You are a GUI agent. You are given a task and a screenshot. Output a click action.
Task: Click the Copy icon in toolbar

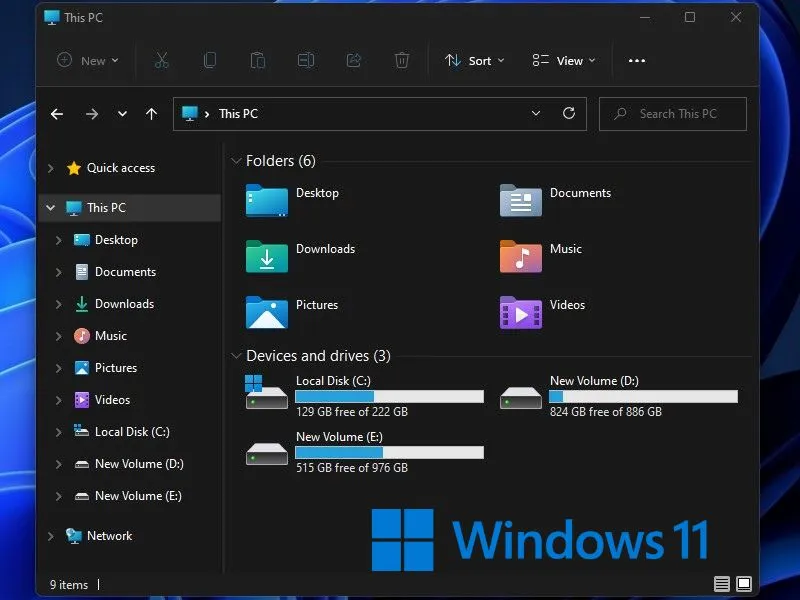(x=209, y=60)
